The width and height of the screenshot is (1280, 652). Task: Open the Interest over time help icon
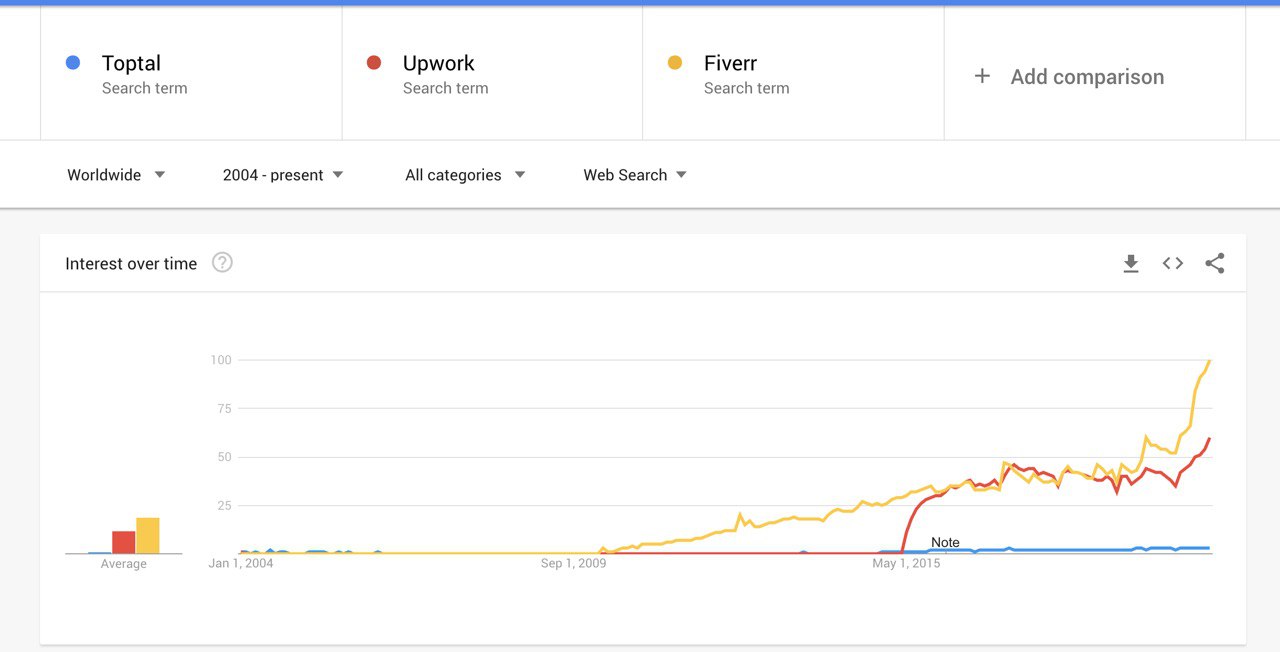(x=222, y=263)
